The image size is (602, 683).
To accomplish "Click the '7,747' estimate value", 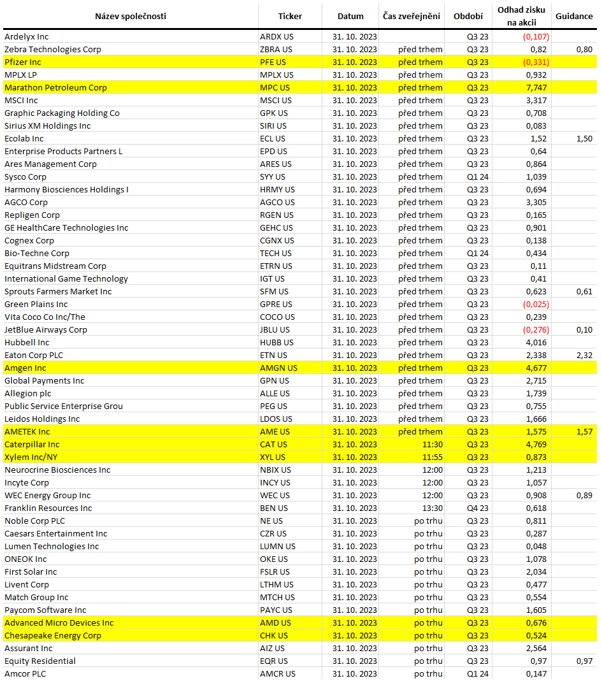I will click(x=536, y=88).
